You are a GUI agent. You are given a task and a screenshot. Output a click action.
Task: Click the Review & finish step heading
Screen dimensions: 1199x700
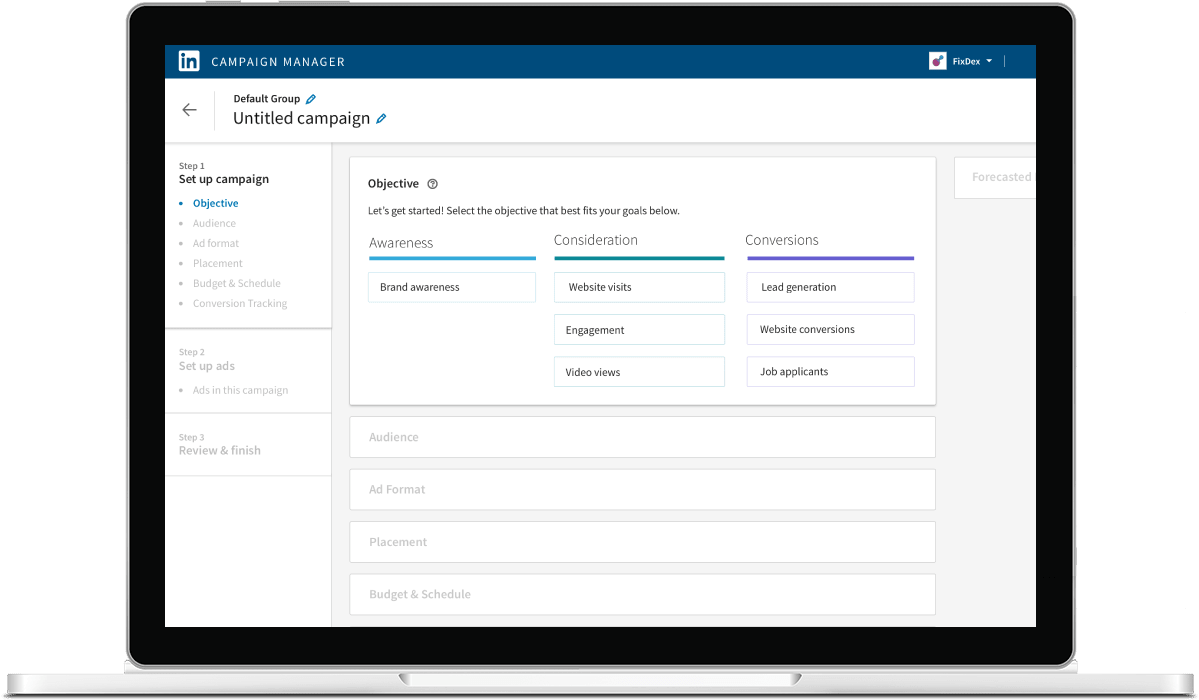(x=219, y=451)
